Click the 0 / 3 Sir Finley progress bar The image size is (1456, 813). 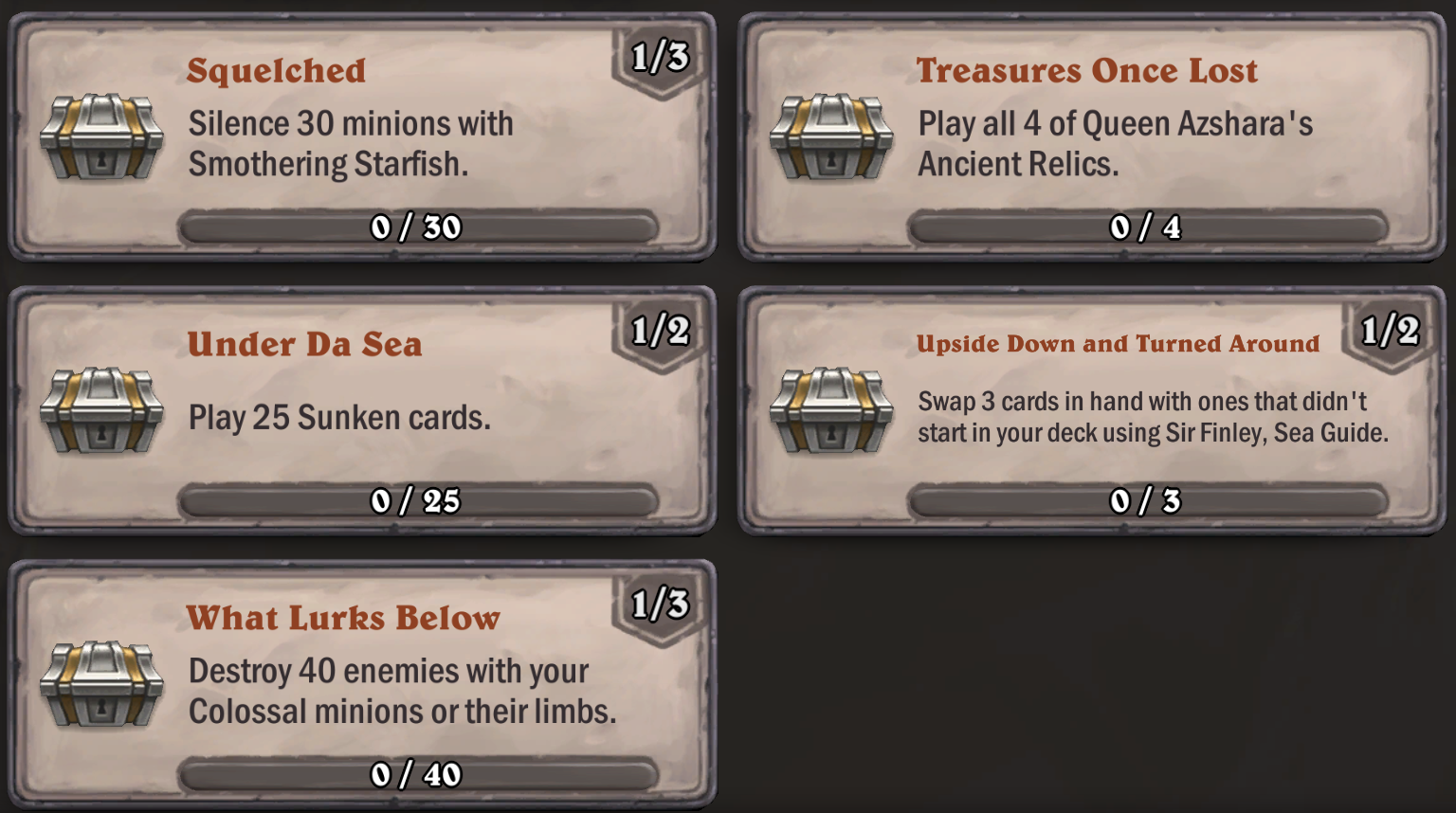click(x=1147, y=501)
